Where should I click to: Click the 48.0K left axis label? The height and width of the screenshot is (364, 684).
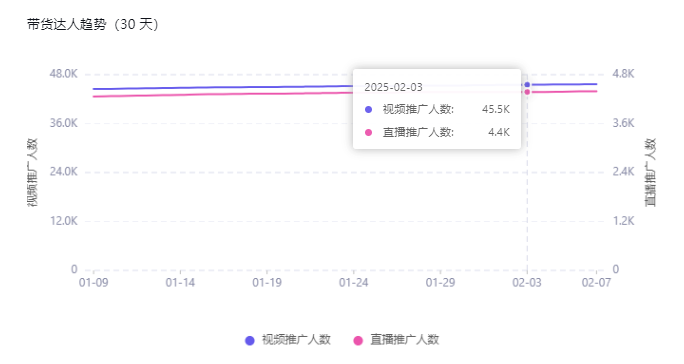(x=64, y=74)
